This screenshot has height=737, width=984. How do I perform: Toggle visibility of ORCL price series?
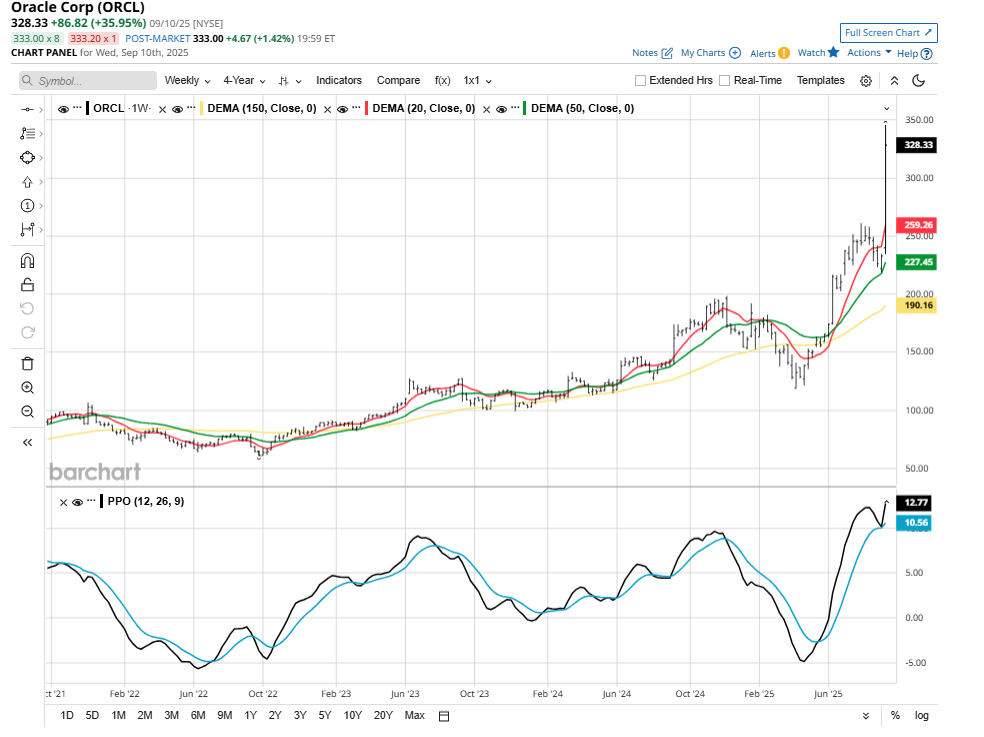(63, 109)
